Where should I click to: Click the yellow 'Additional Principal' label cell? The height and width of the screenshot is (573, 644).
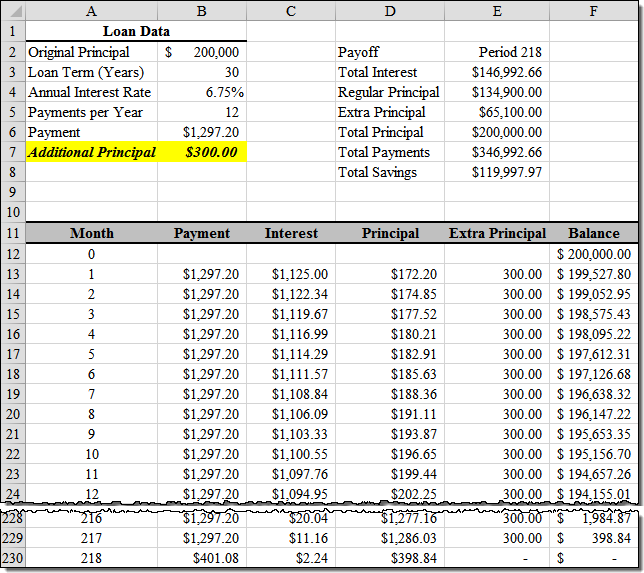[92, 152]
